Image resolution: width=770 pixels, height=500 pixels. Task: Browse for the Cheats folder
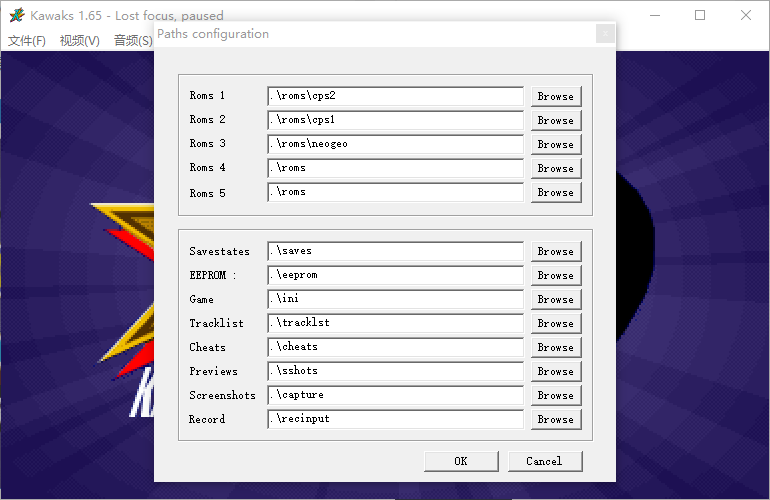[x=556, y=348]
